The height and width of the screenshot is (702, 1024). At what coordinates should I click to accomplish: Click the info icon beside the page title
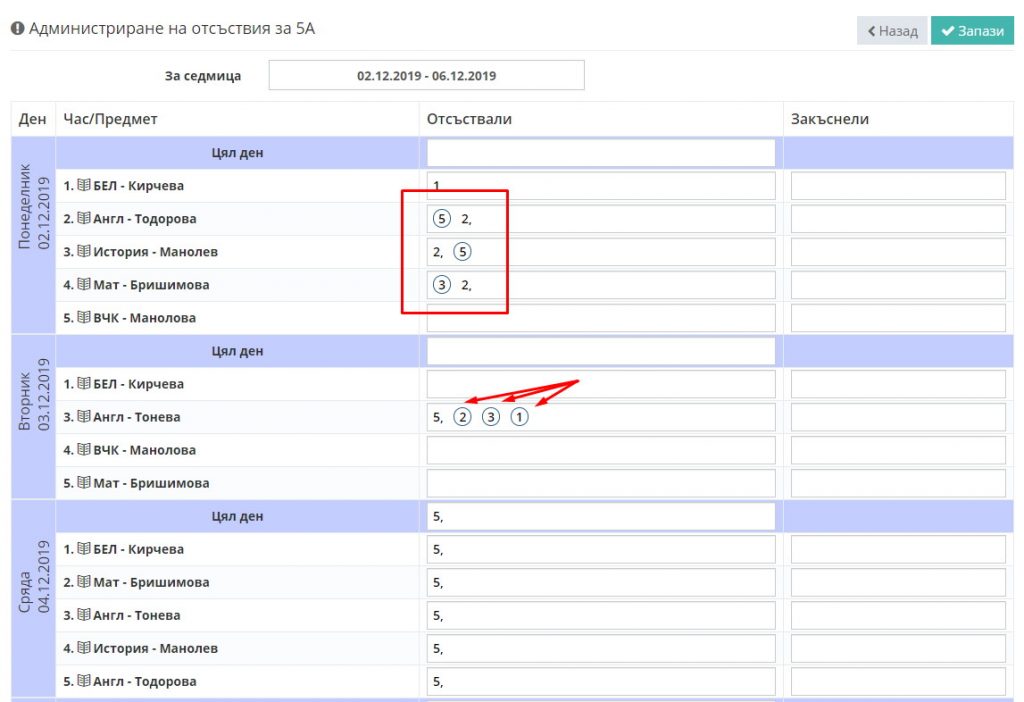coord(18,29)
